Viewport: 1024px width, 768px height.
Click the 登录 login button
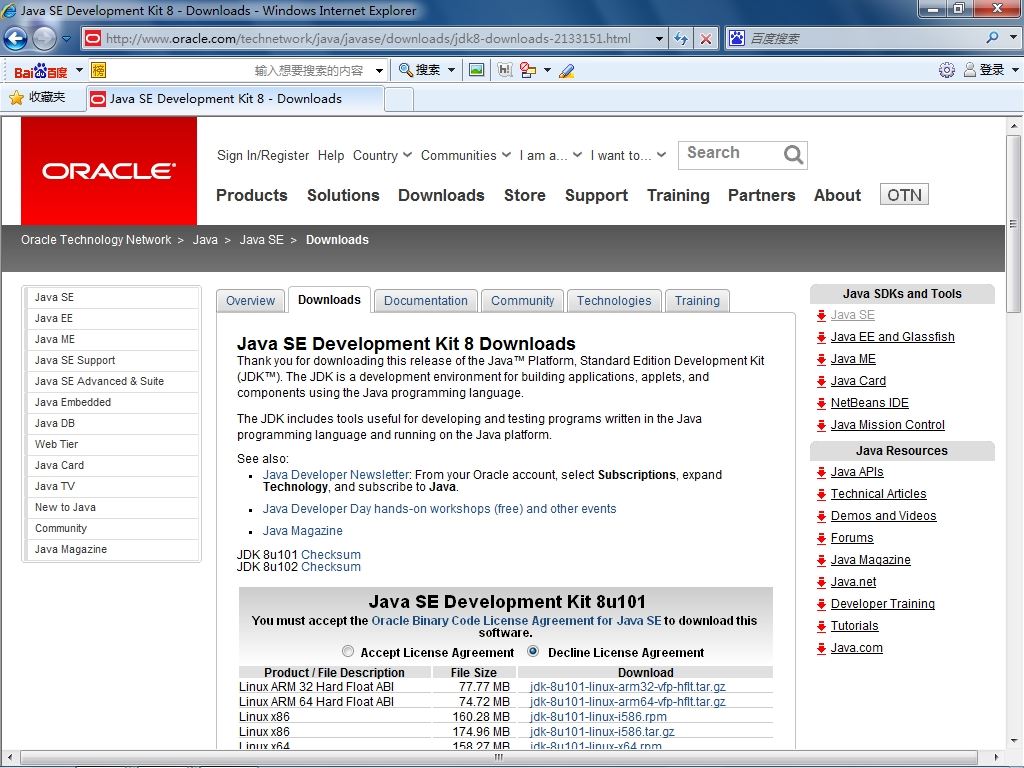coord(984,70)
